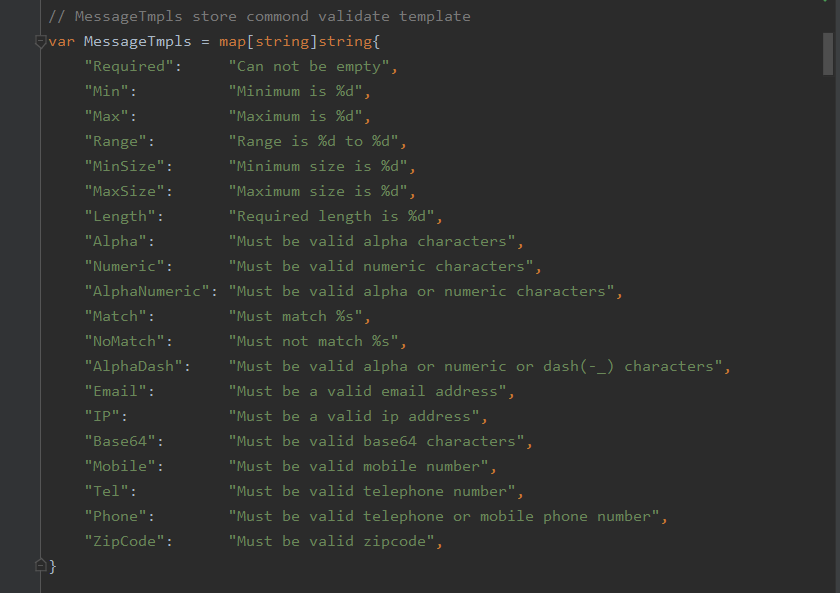The image size is (840, 593).
Task: Click the "Must be valid mobile number" string
Action: [x=359, y=466]
